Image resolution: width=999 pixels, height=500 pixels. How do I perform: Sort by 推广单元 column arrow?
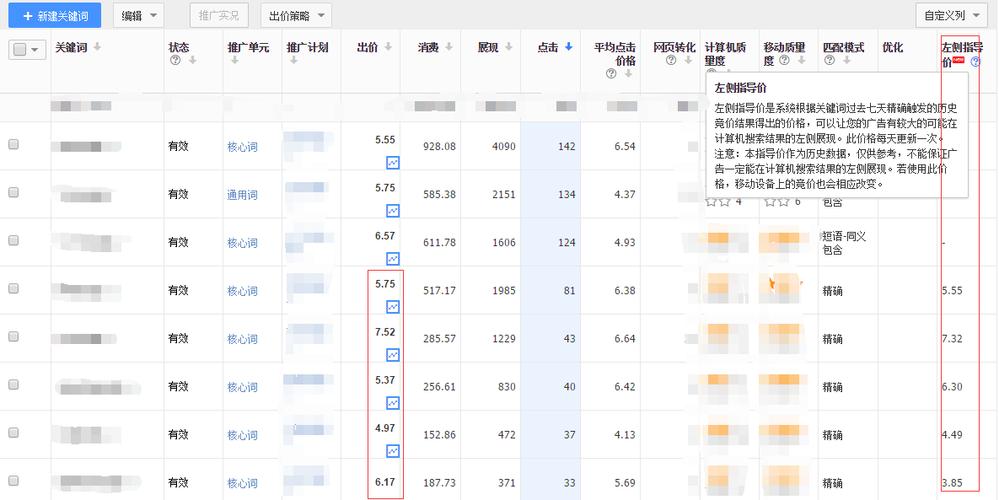click(x=234, y=61)
